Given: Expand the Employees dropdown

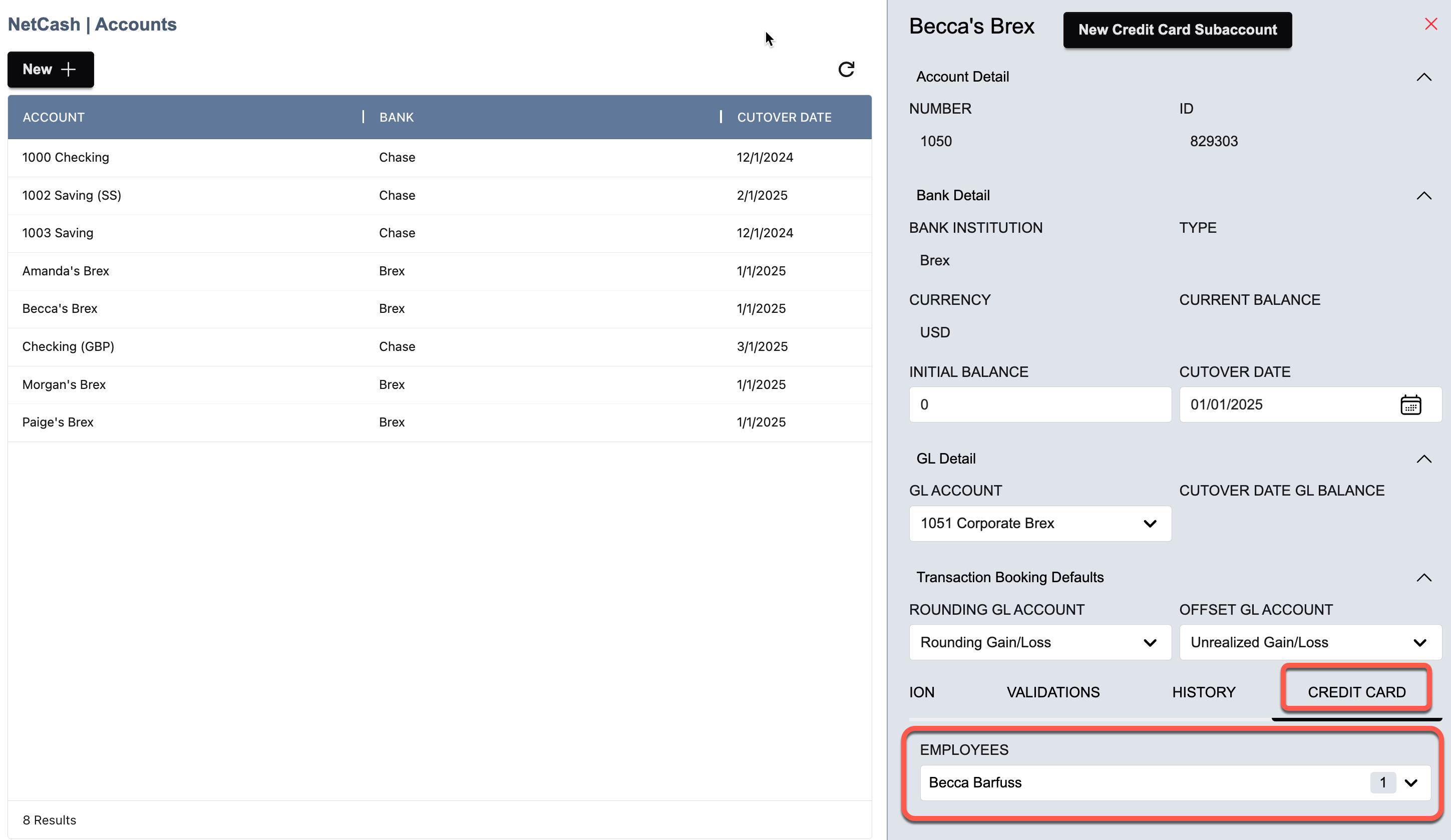Looking at the screenshot, I should point(1410,783).
